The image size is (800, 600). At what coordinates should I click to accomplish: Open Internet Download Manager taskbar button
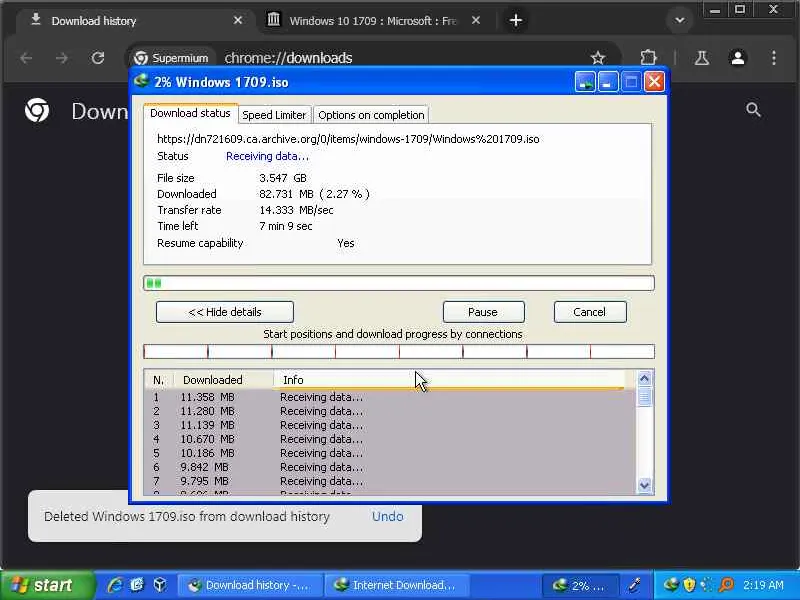pyautogui.click(x=397, y=585)
